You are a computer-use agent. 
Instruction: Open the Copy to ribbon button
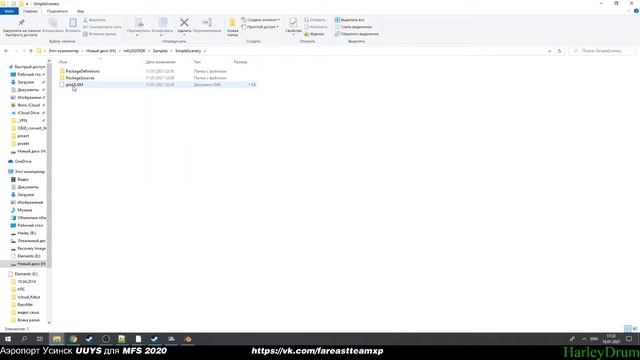162,27
